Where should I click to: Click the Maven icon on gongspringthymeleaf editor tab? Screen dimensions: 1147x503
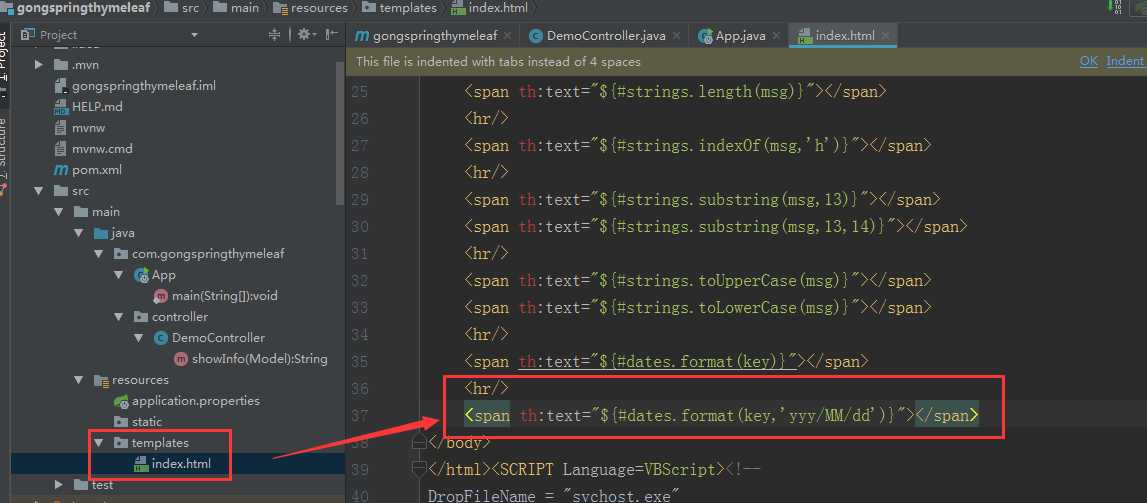point(361,35)
